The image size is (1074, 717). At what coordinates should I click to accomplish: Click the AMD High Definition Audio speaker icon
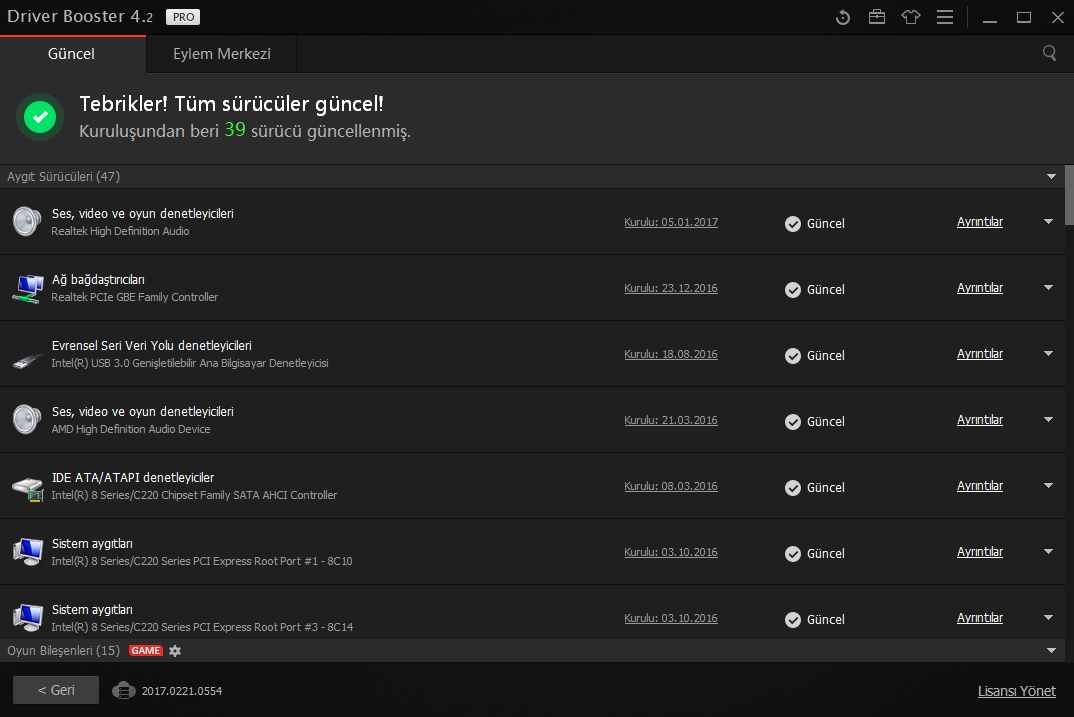pos(27,420)
